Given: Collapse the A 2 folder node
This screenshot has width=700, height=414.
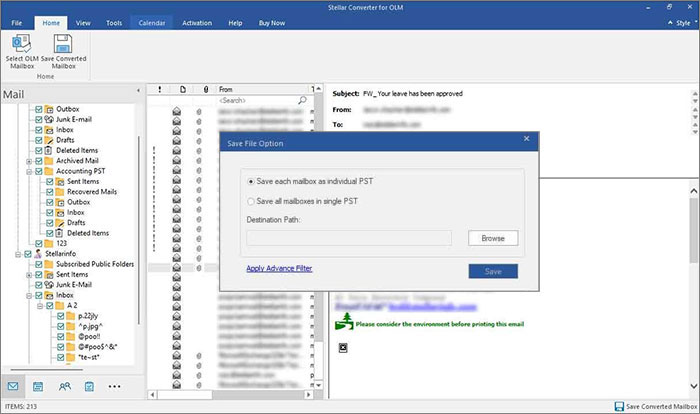Looking at the screenshot, I should tap(40, 306).
